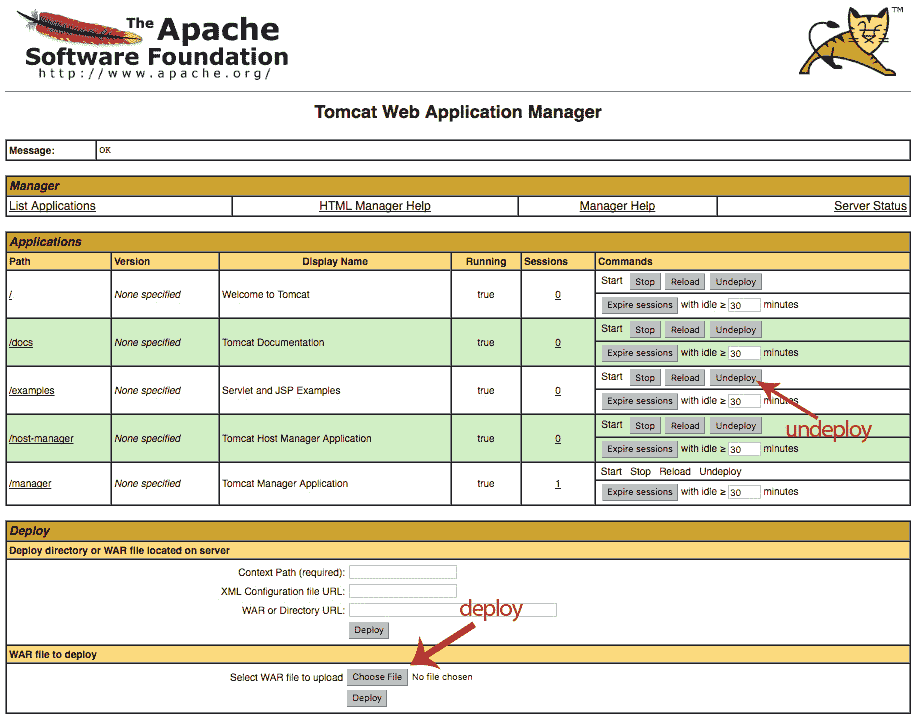Focus the XML Configuration file URL field
The image size is (912, 719).
402,592
